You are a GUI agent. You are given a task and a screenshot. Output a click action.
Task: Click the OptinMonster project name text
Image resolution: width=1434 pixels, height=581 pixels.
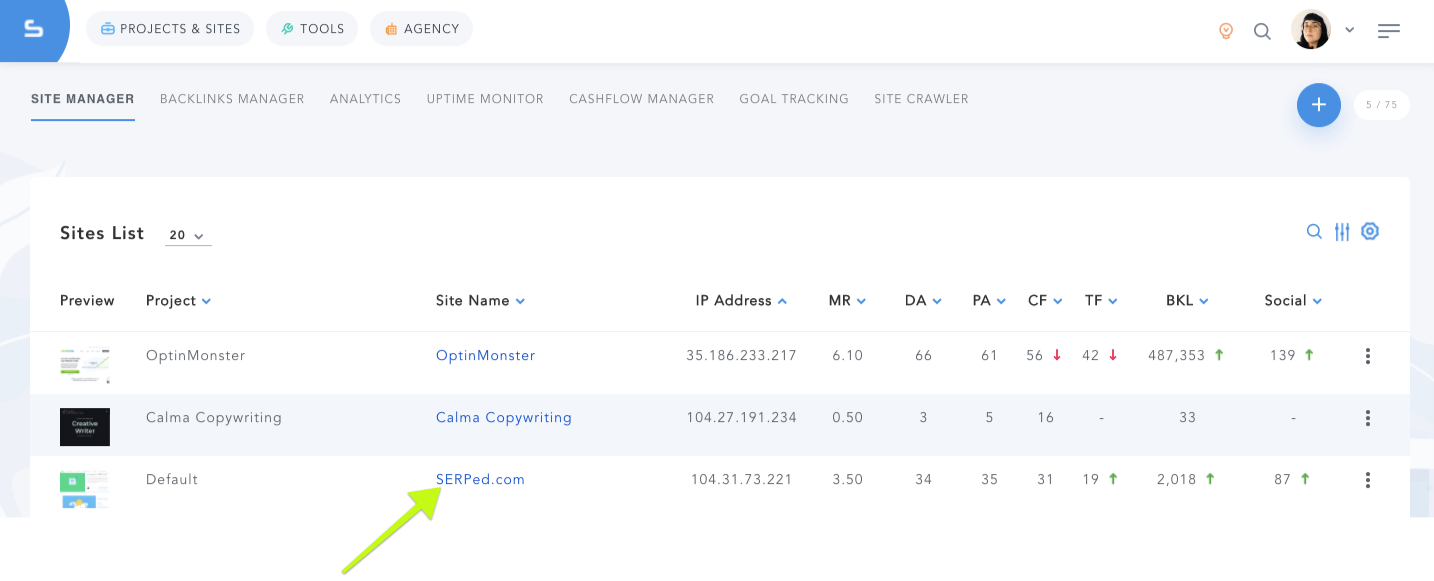point(196,356)
